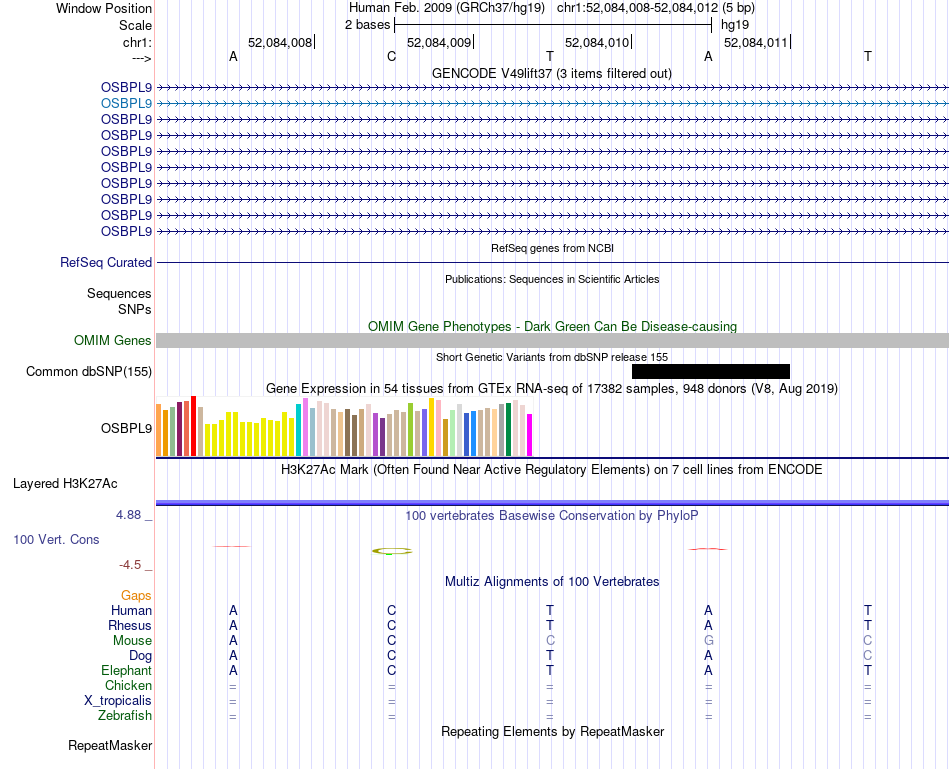
Task: Open the light-blue highlighted OSBPL9 transcript label
Action: coord(126,104)
